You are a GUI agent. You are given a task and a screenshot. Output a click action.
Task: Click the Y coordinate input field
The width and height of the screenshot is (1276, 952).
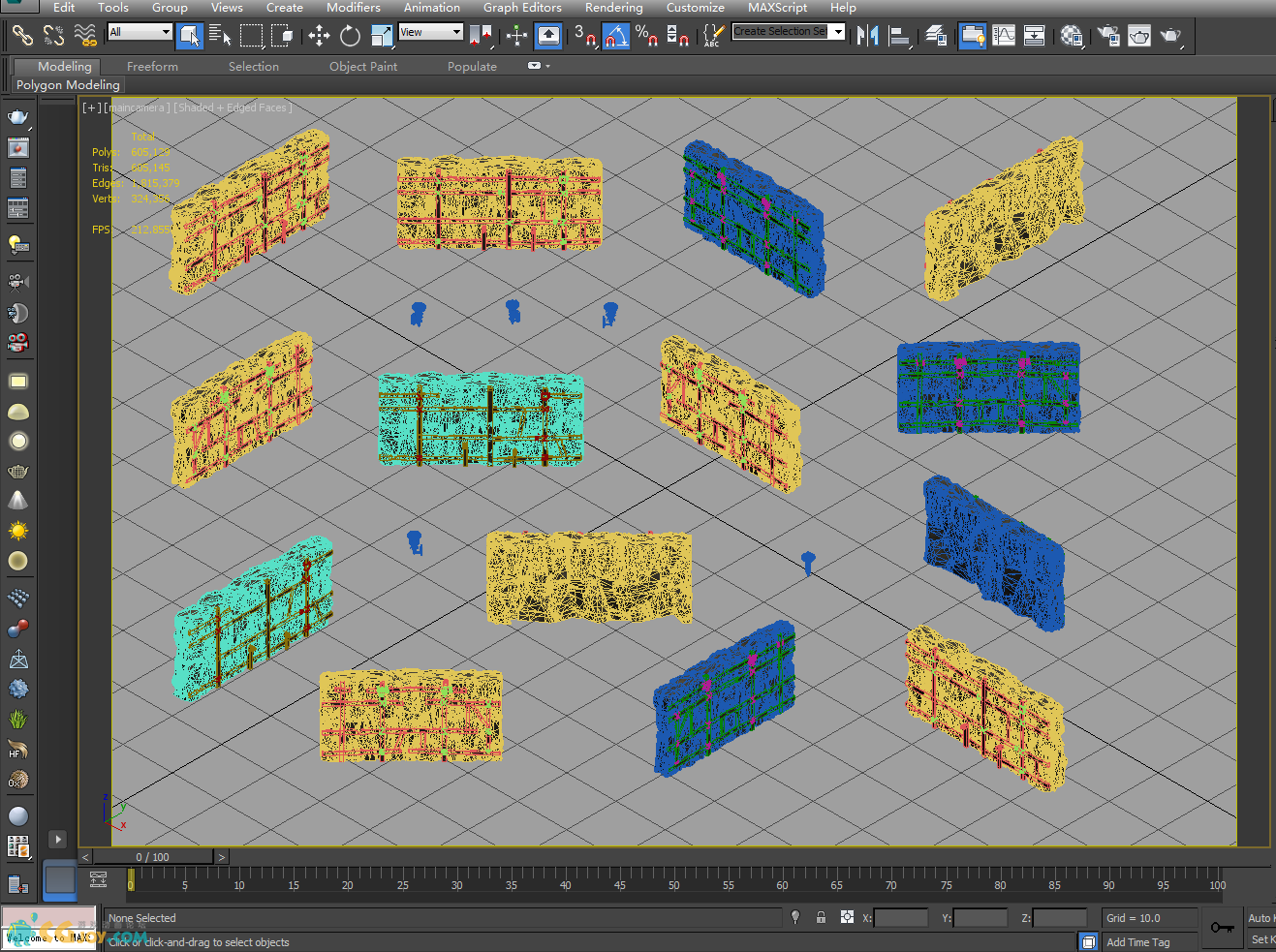coord(980,918)
